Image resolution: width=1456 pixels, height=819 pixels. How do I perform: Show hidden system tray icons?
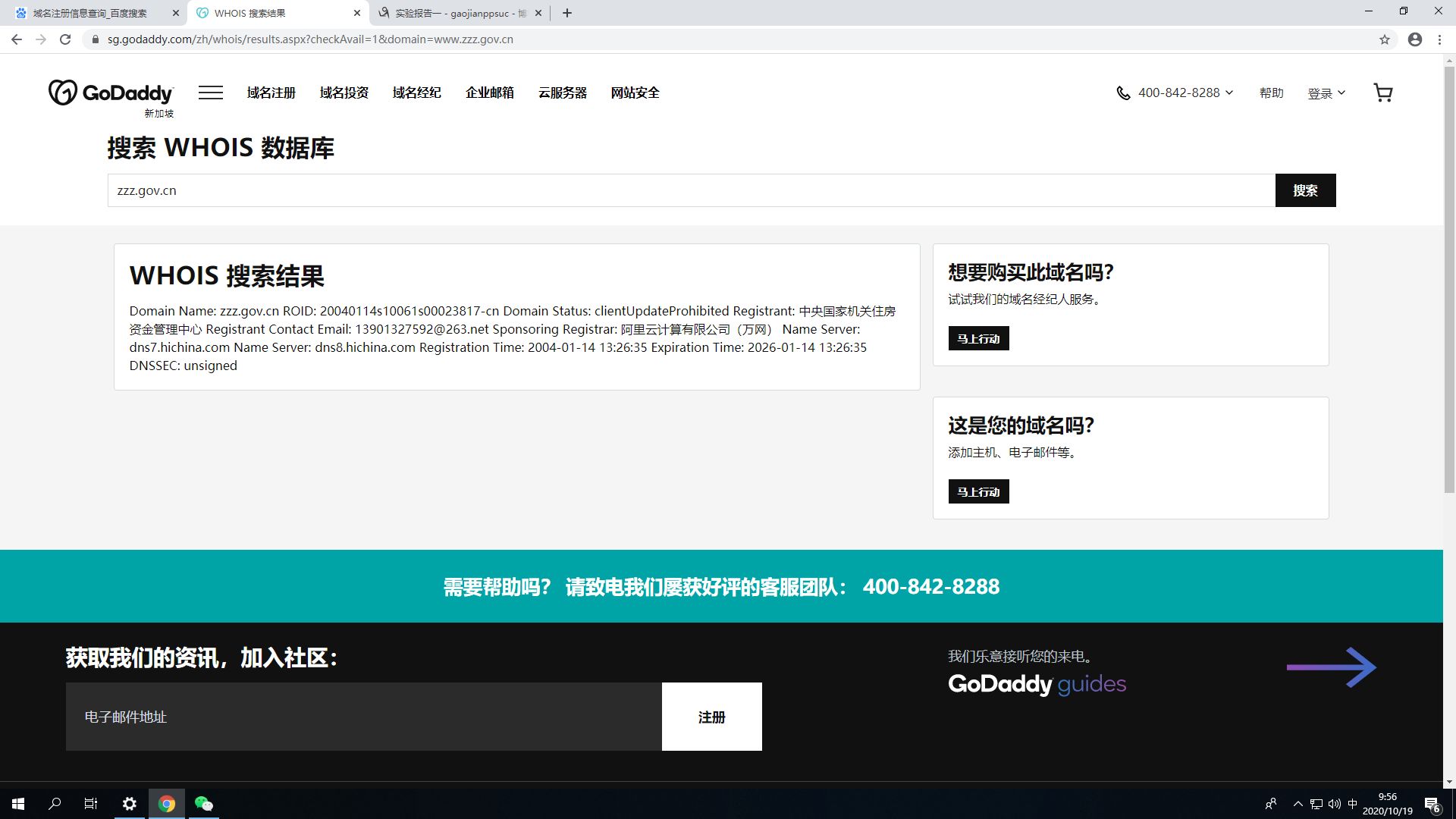[1298, 804]
